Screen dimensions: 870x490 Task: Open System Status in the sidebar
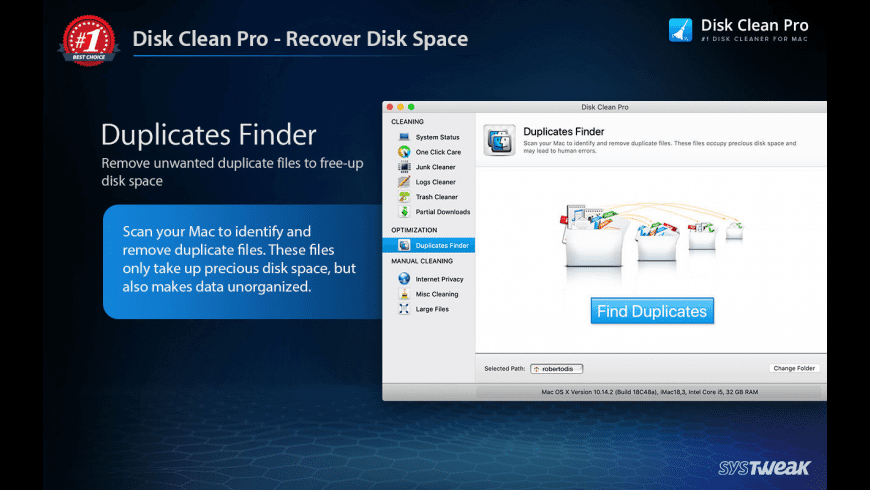(x=437, y=137)
